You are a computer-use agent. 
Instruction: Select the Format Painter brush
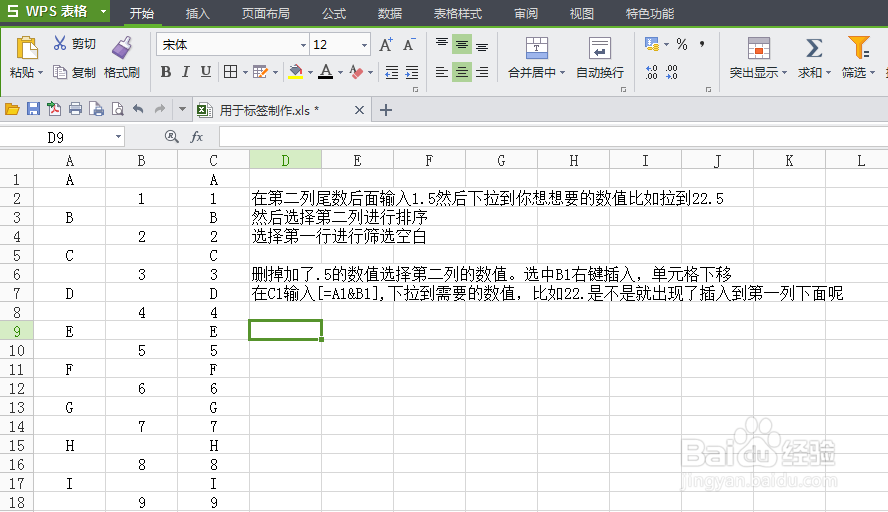[x=122, y=48]
